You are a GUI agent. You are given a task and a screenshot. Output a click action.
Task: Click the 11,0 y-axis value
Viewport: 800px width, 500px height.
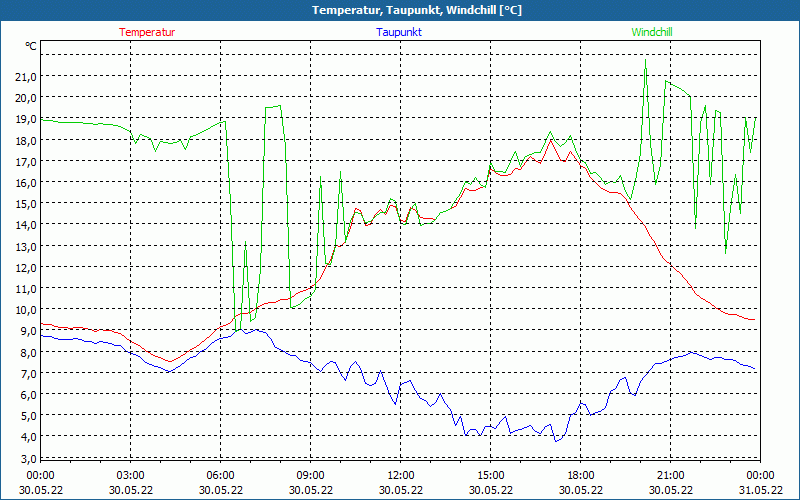[26, 289]
